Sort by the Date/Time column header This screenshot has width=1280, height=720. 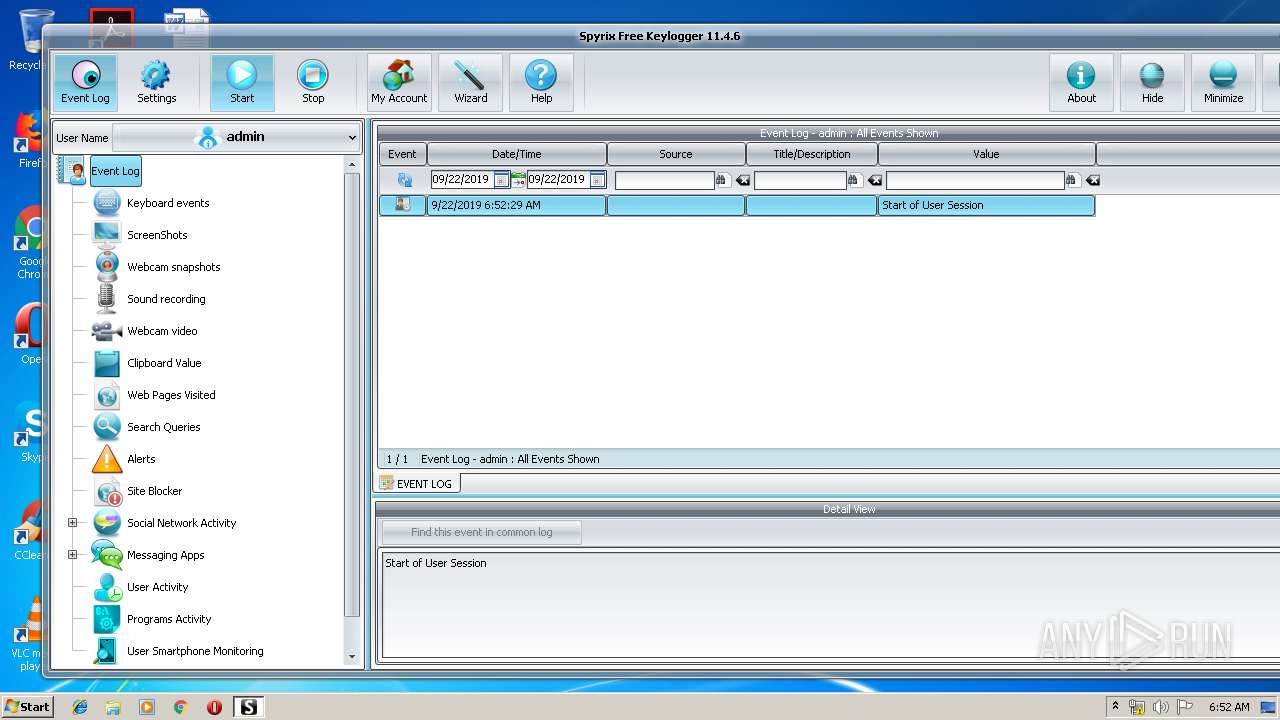coord(516,154)
